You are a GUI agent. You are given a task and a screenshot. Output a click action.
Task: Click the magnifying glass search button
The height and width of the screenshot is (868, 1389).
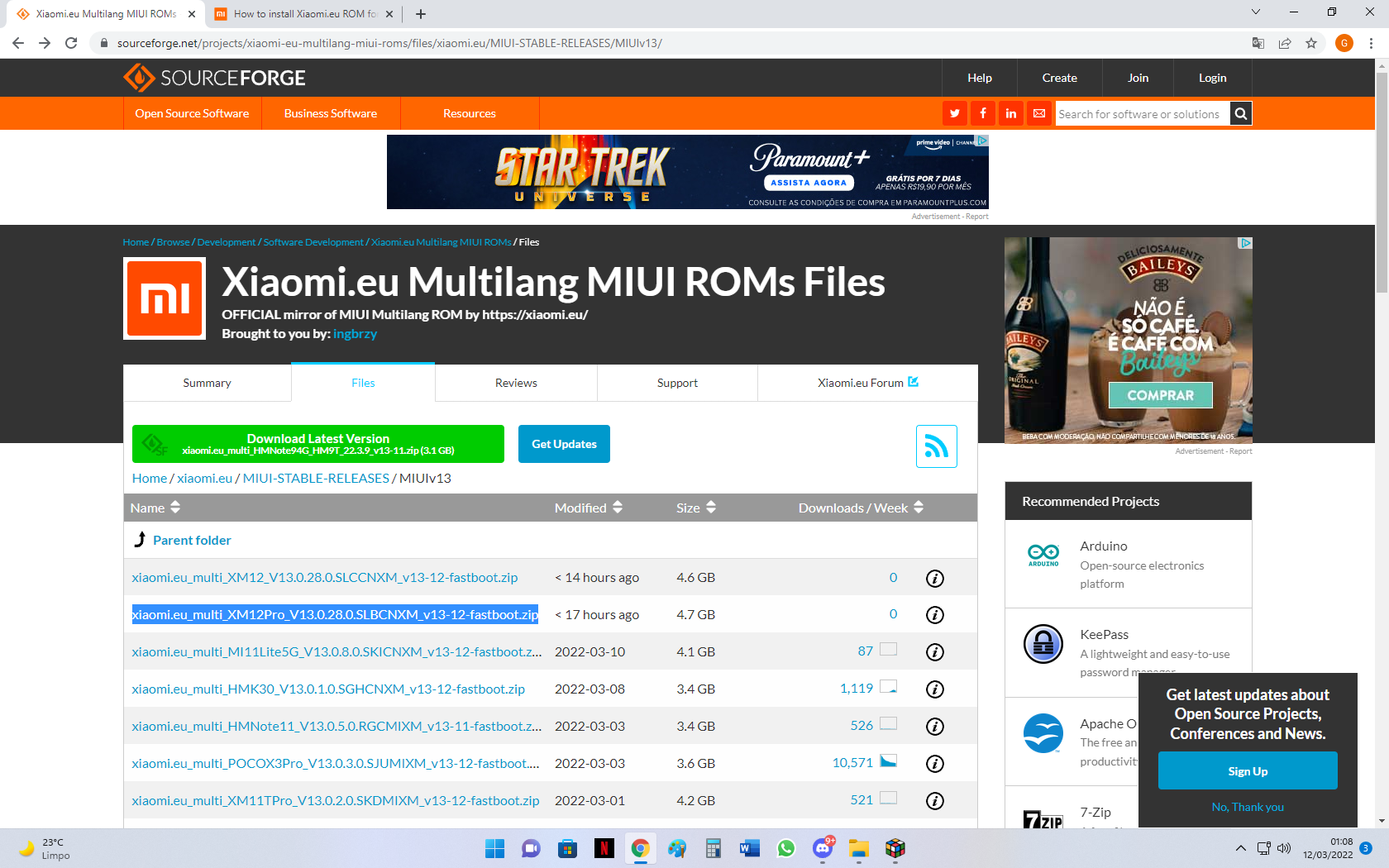click(x=1240, y=113)
